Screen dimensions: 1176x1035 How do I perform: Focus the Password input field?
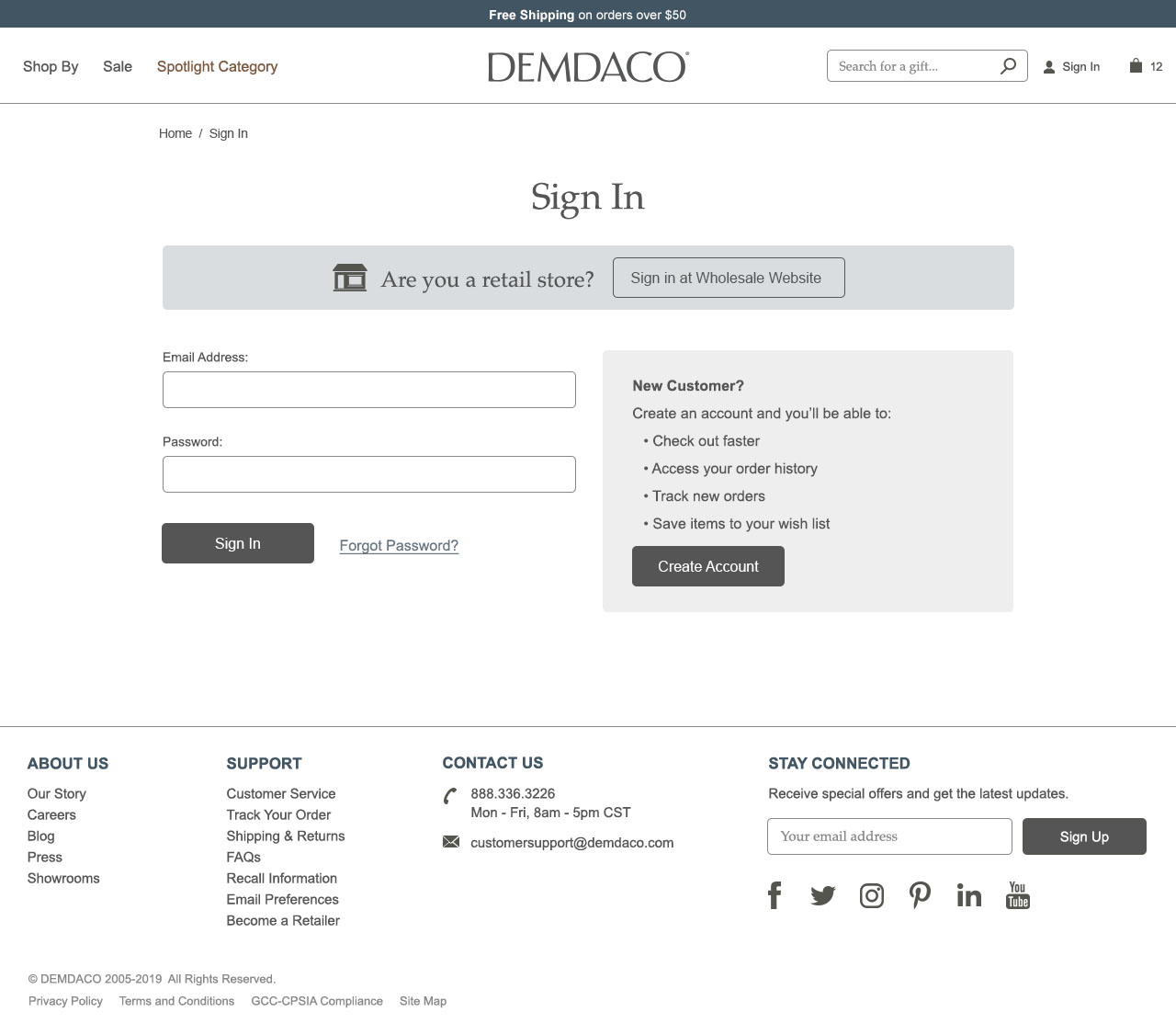(369, 474)
